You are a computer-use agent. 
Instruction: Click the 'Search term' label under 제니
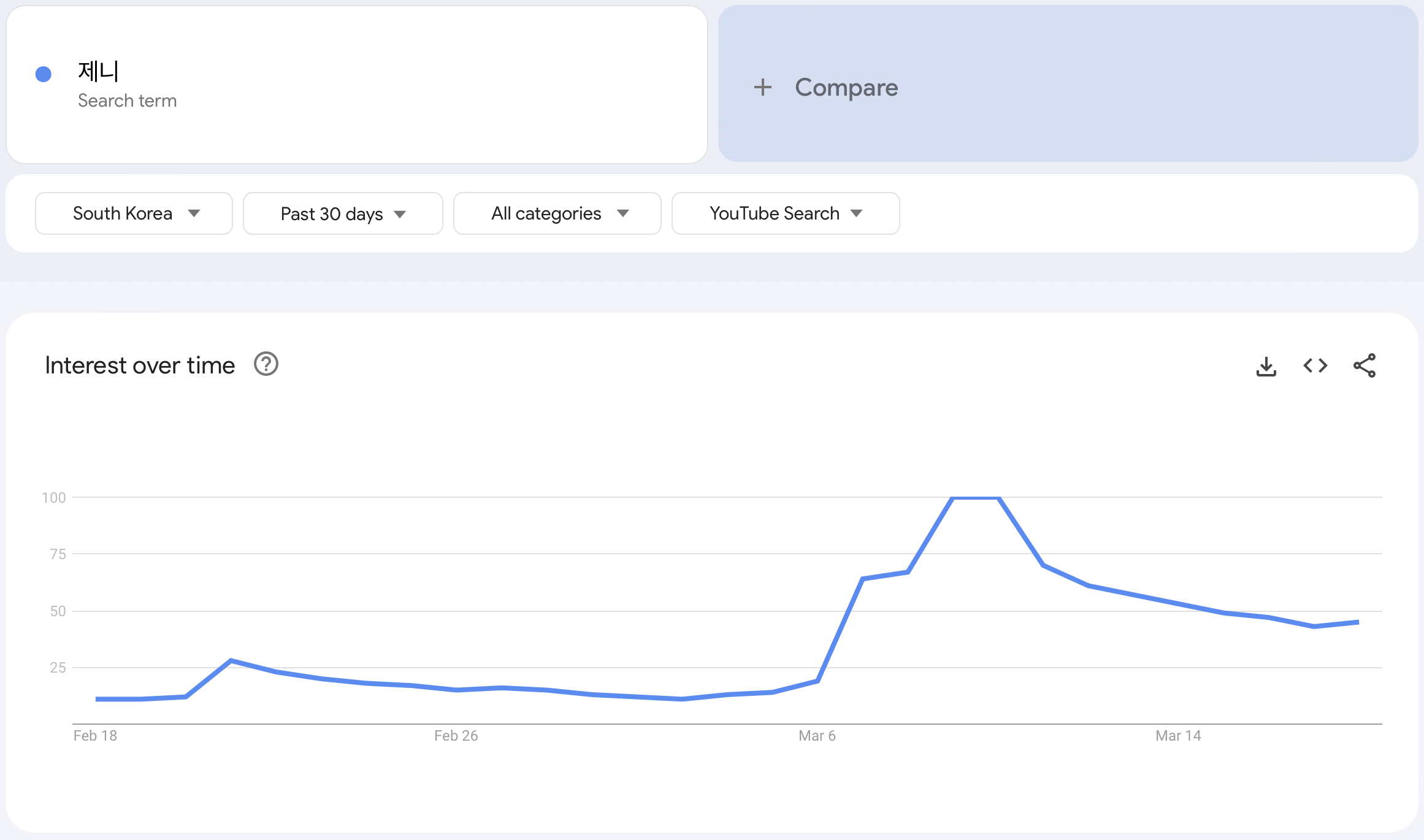coord(127,101)
